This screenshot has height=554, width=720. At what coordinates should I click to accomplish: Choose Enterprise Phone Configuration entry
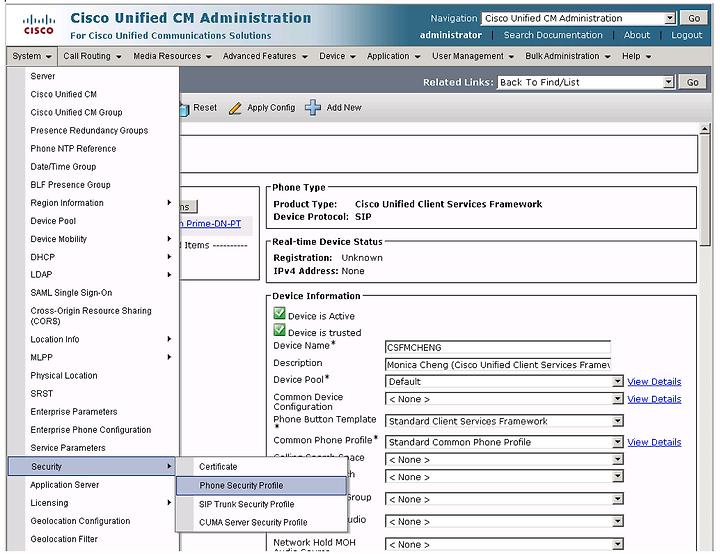(90, 430)
